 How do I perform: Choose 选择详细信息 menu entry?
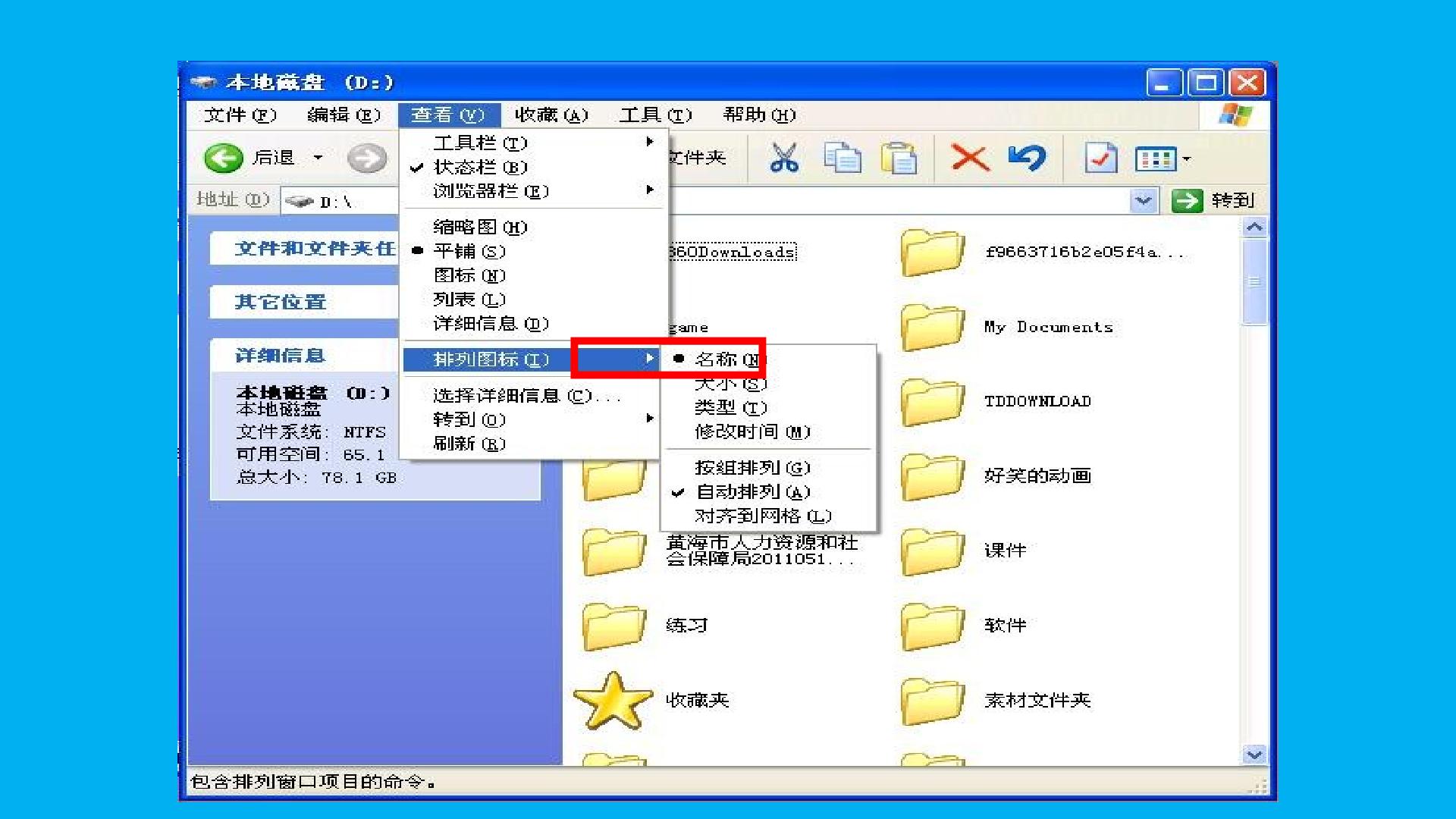click(x=532, y=396)
